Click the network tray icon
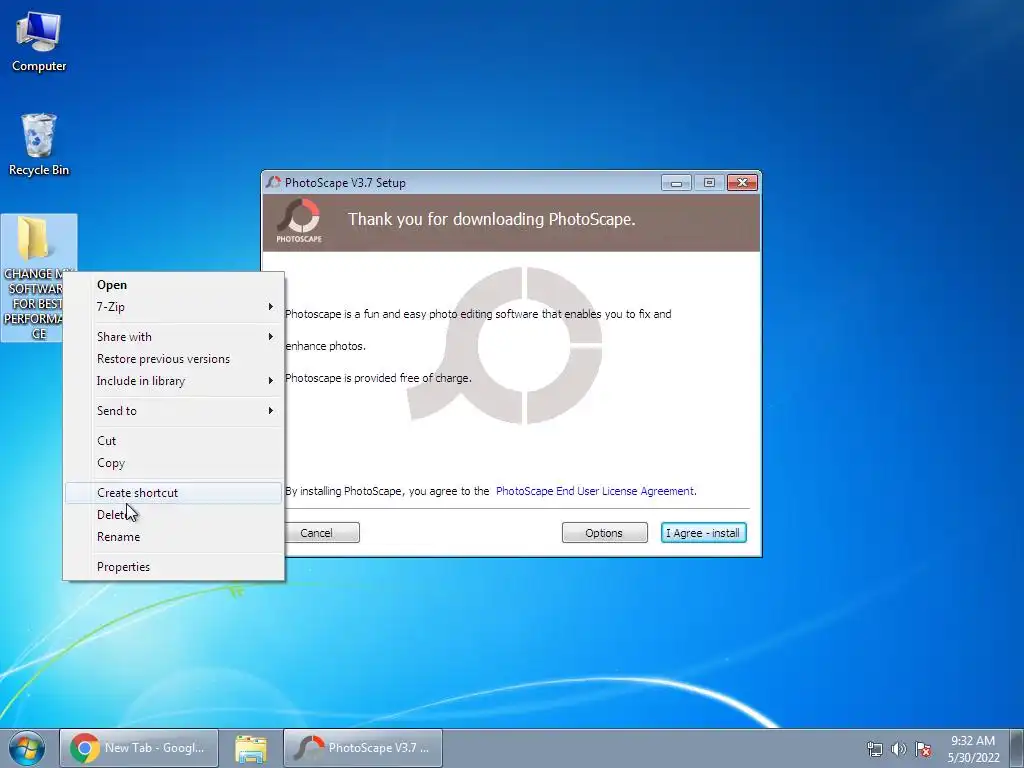This screenshot has width=1024, height=768. 874,749
